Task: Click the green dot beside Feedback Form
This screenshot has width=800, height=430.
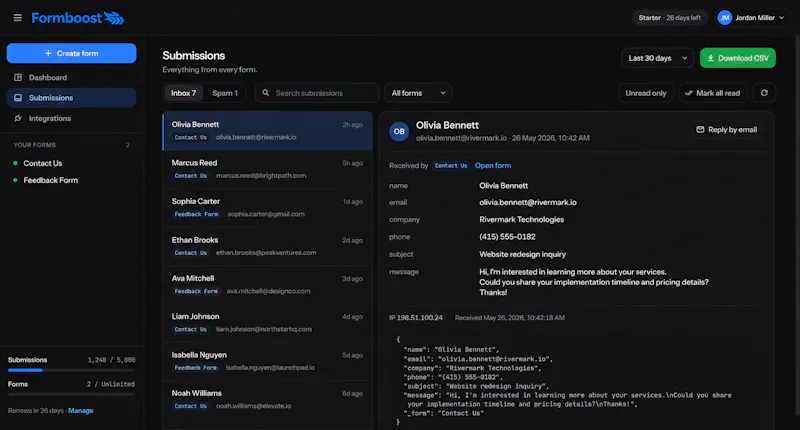Action: (15, 180)
